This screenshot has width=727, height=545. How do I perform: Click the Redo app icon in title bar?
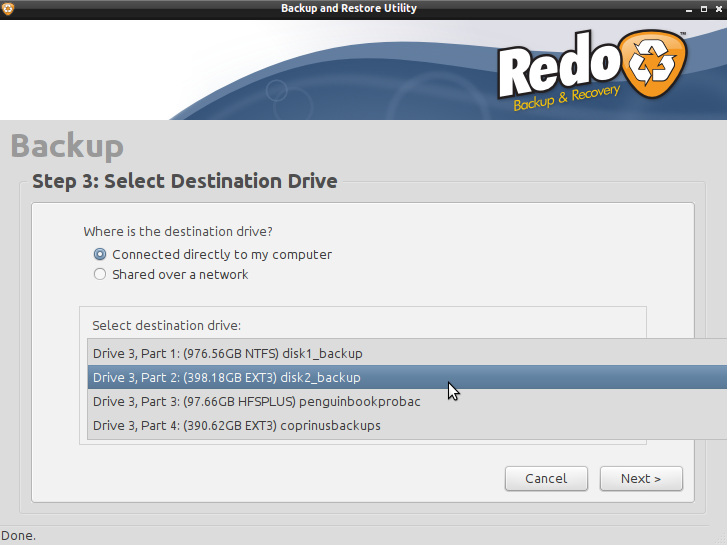(8, 9)
